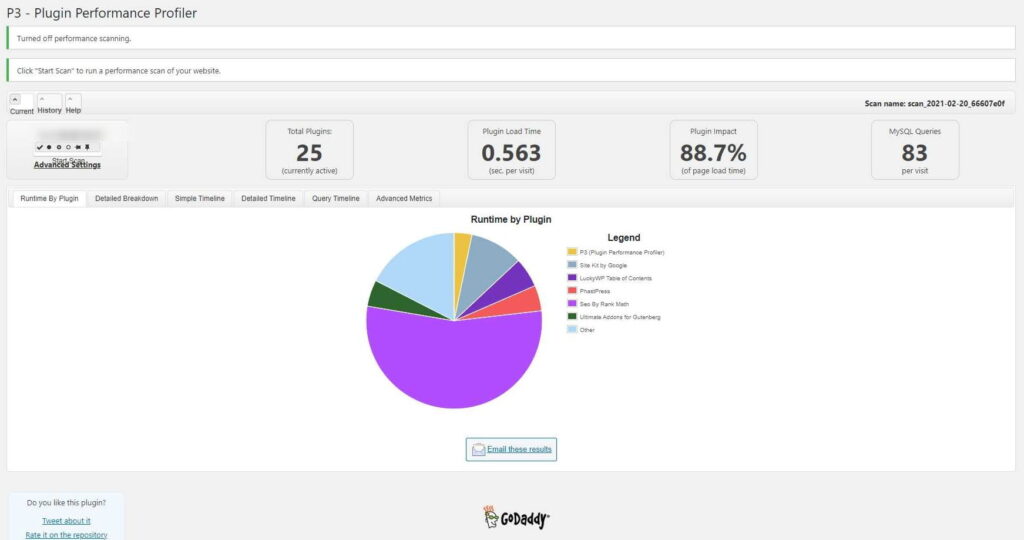The height and width of the screenshot is (540, 1024).
Task: Click the Turned off performance scanning notice
Action: [x=511, y=39]
